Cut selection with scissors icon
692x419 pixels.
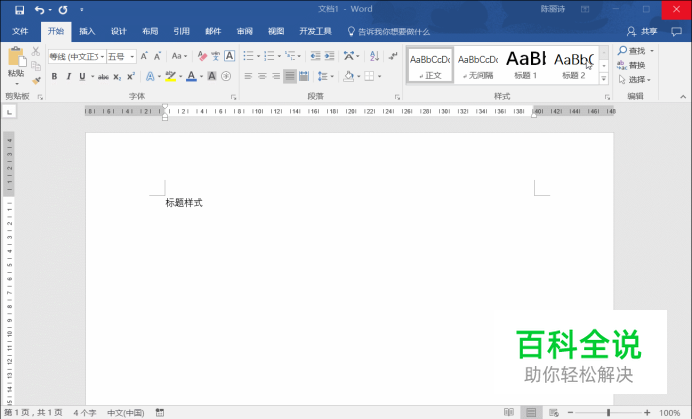[x=36, y=51]
